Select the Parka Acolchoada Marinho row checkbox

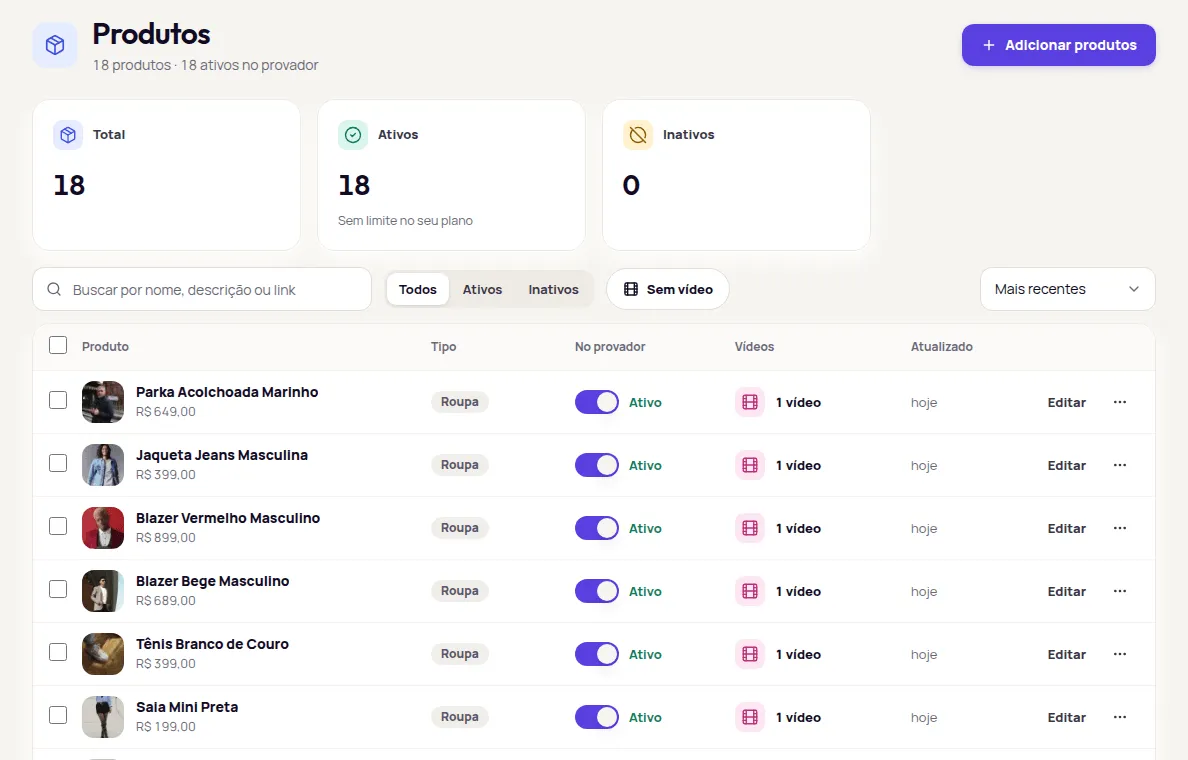[x=58, y=400]
